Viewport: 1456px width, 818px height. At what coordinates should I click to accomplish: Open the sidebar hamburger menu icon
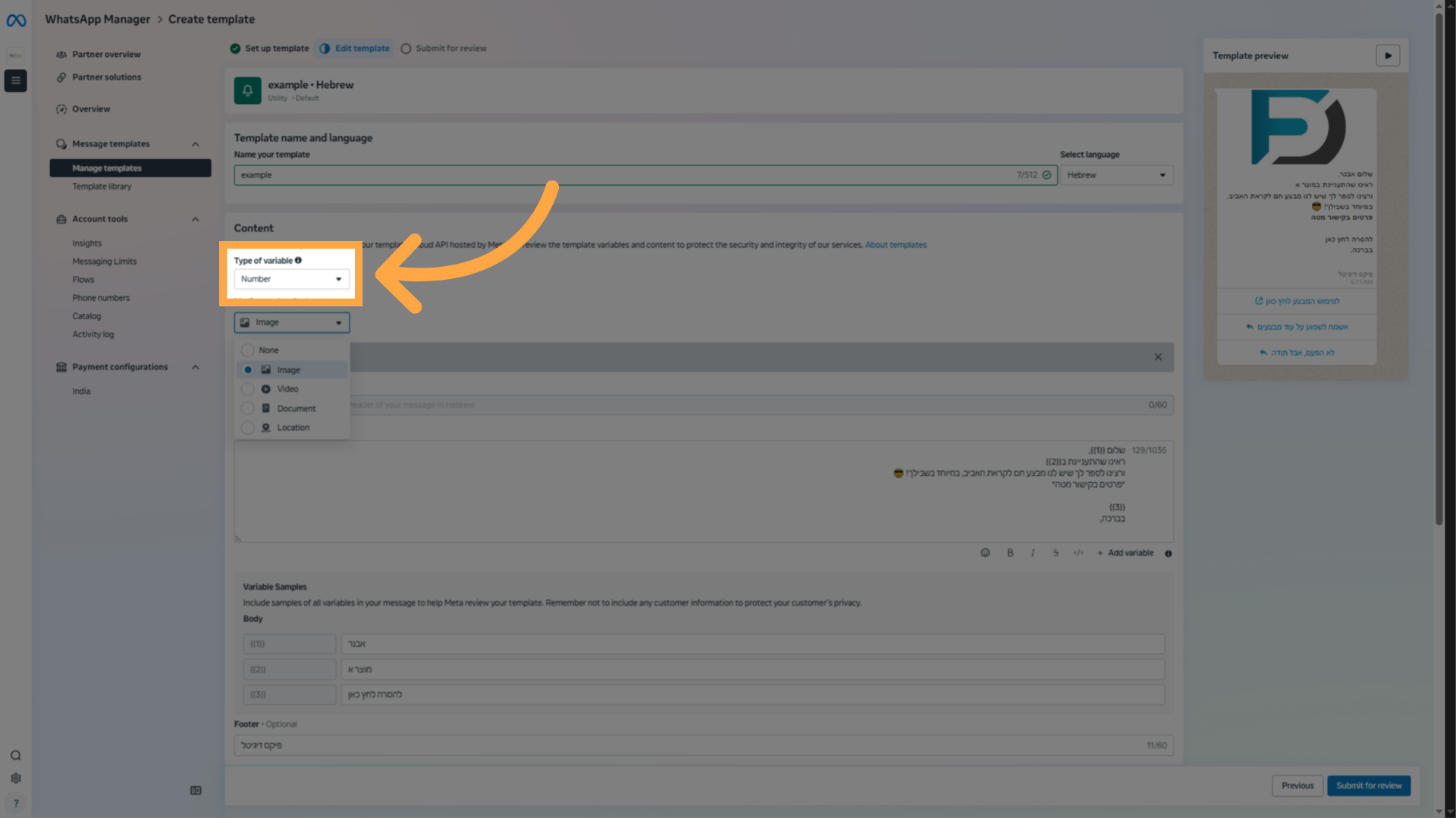(15, 80)
